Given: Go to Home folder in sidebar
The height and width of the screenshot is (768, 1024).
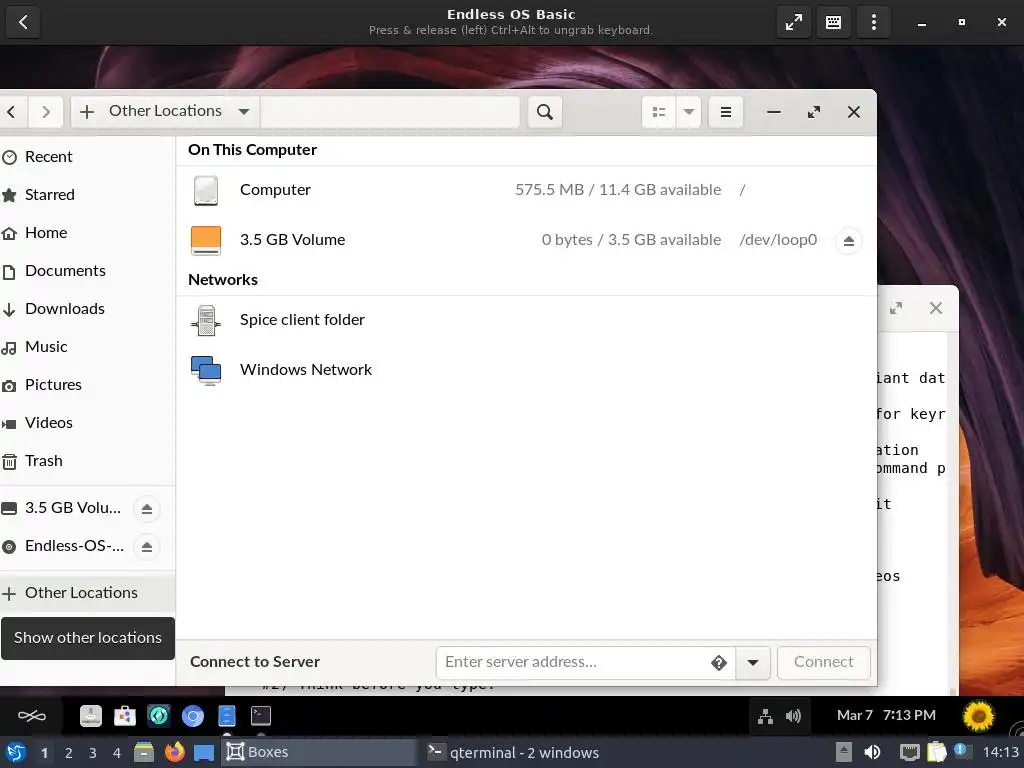Looking at the screenshot, I should coord(88,232).
